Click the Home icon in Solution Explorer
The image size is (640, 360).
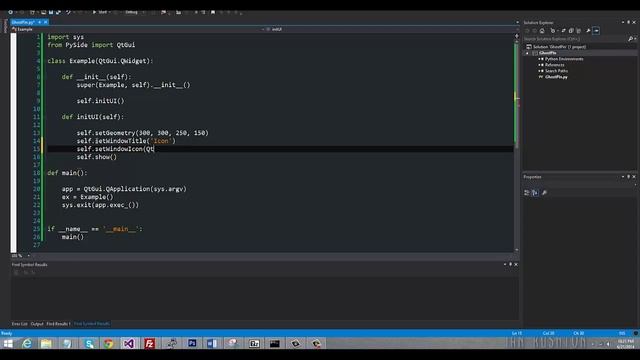point(542,31)
